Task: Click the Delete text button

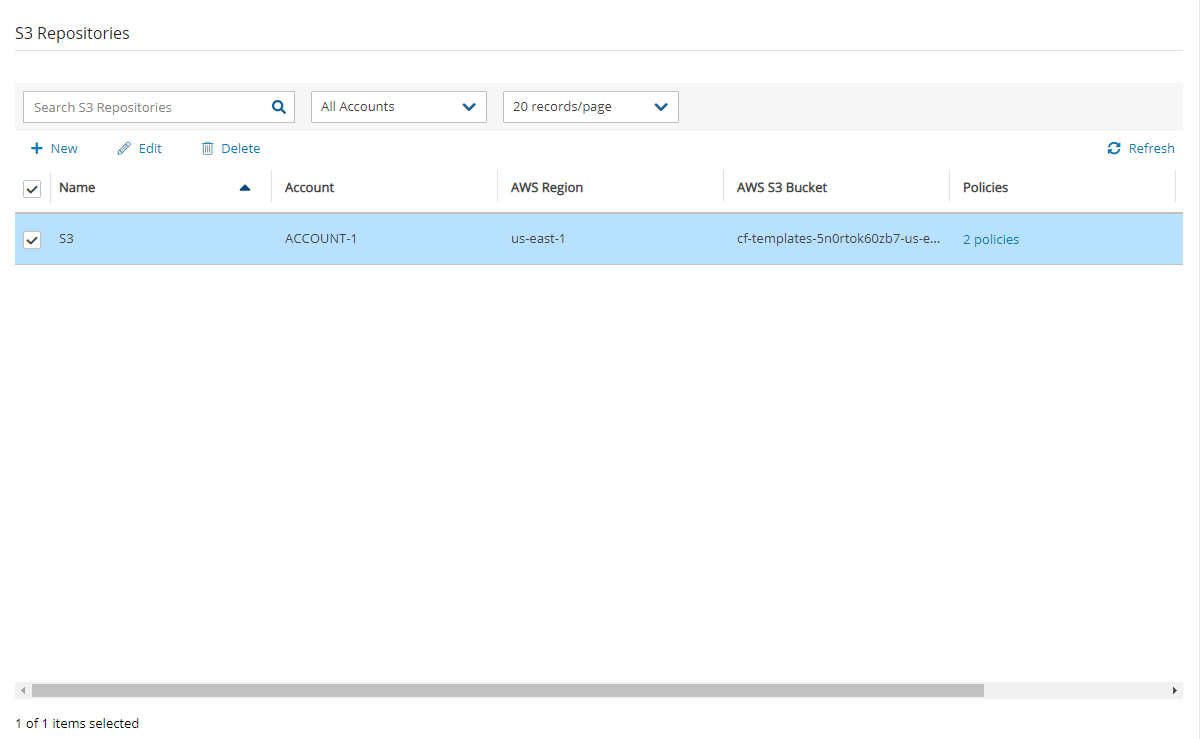Action: [240, 148]
